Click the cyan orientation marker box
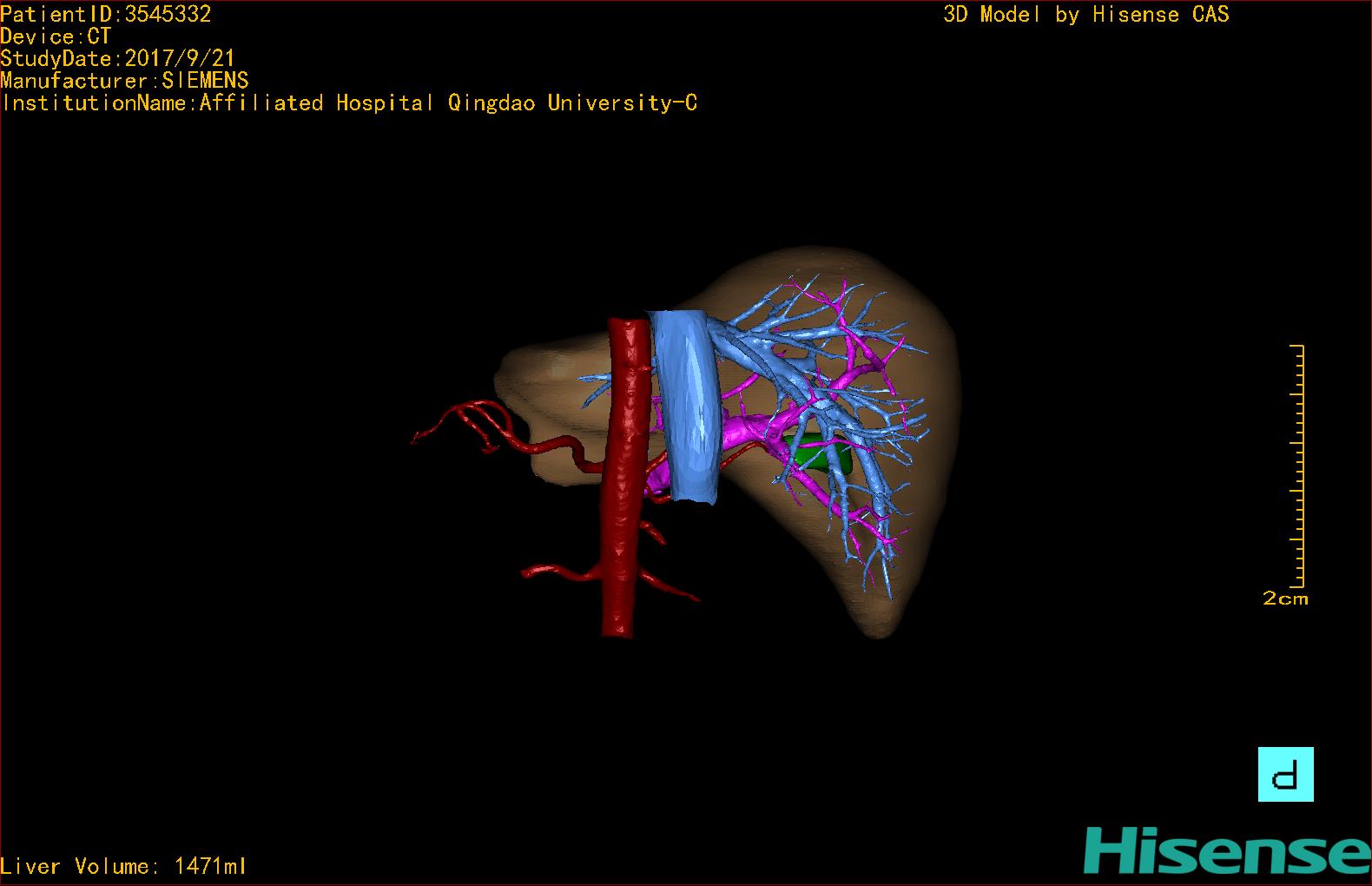 pos(1285,774)
